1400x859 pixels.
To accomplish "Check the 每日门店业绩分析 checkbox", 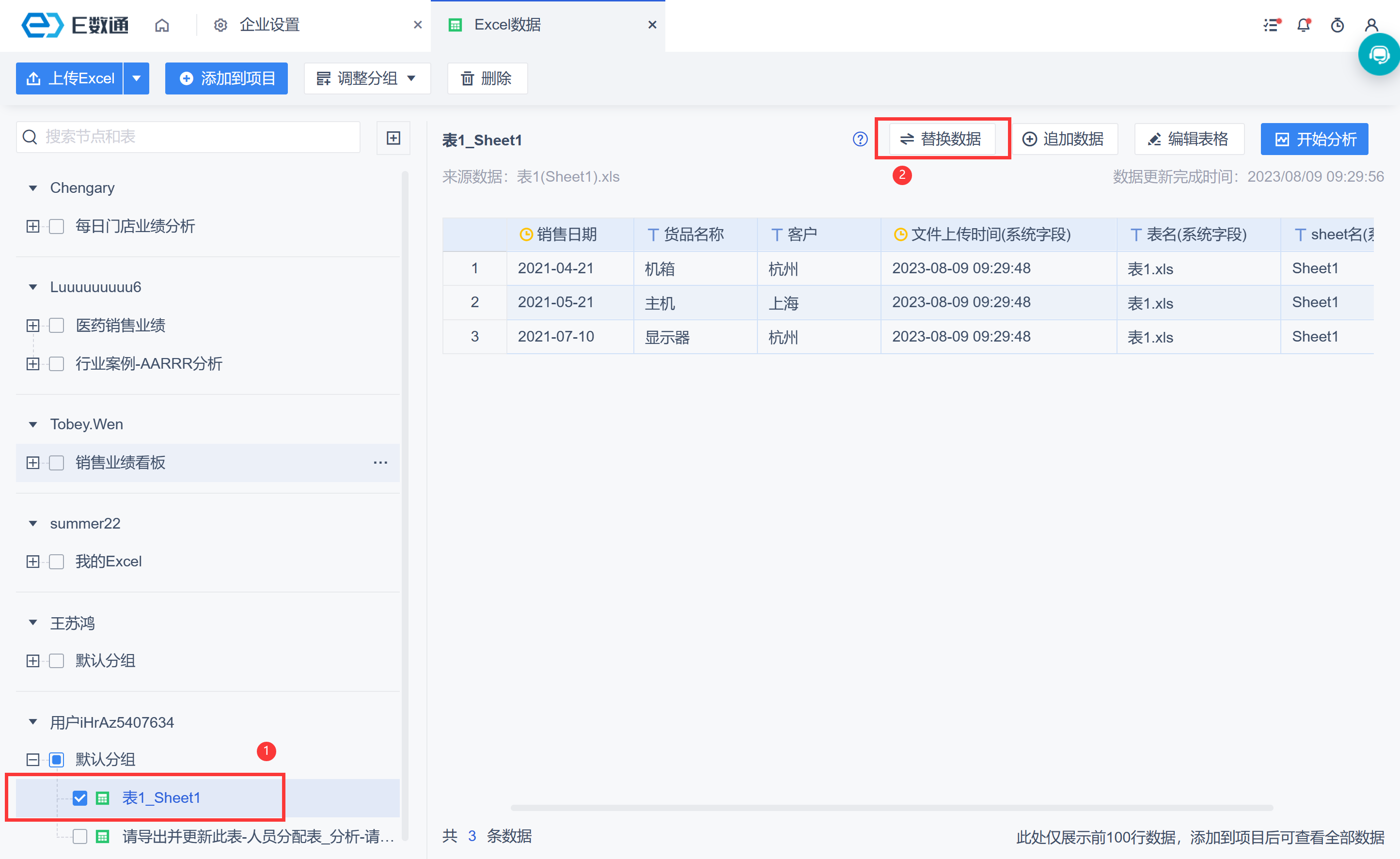I will tap(57, 226).
